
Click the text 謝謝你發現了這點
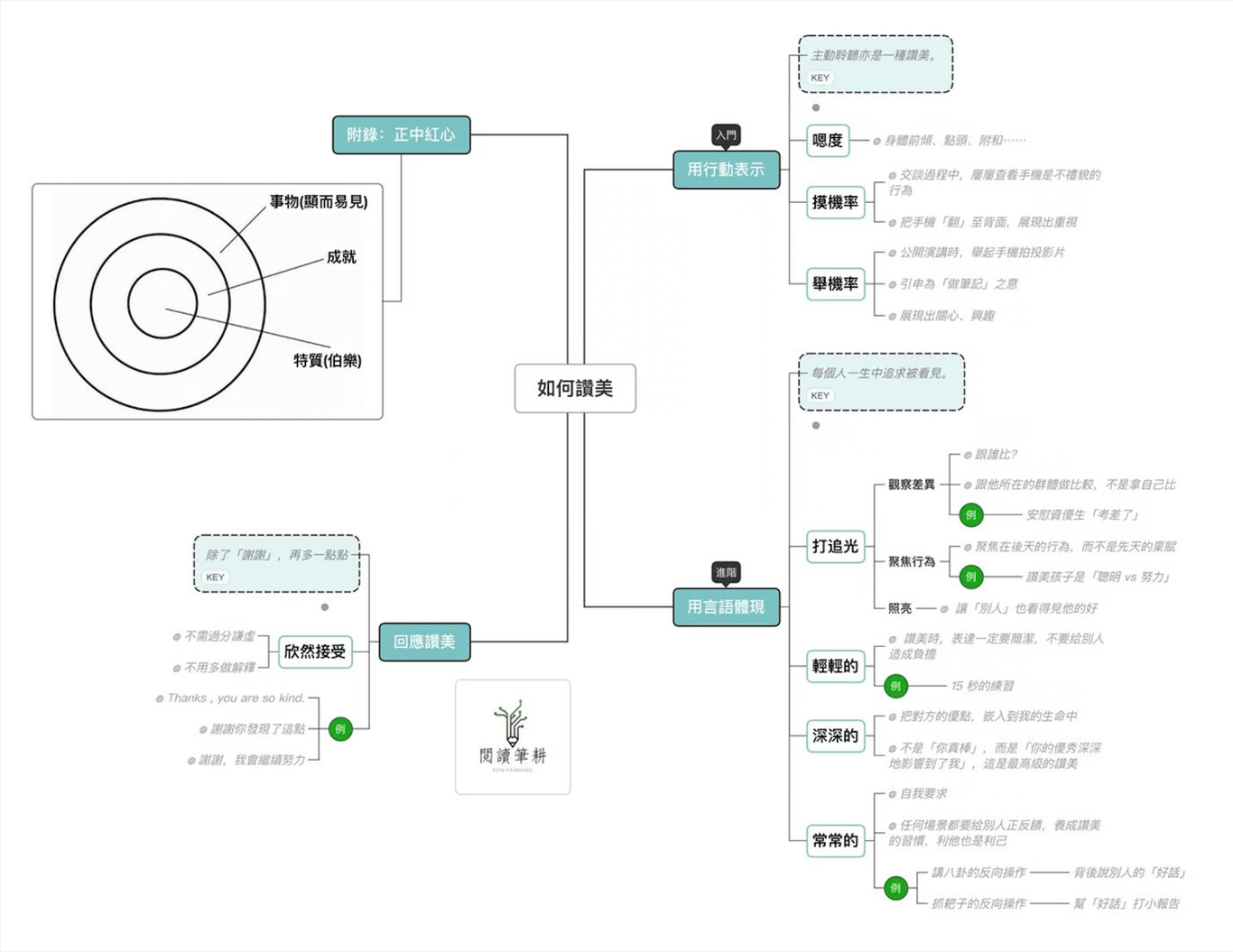[x=257, y=729]
